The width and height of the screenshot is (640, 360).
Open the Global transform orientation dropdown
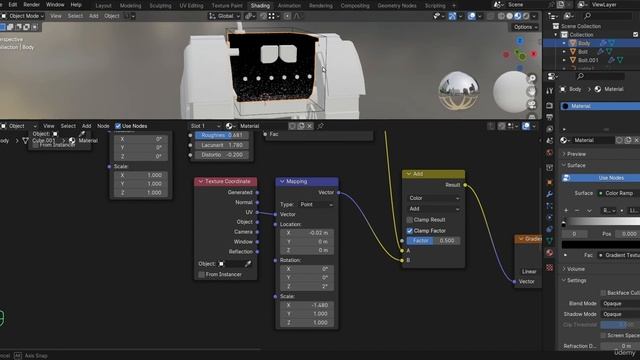tap(224, 16)
